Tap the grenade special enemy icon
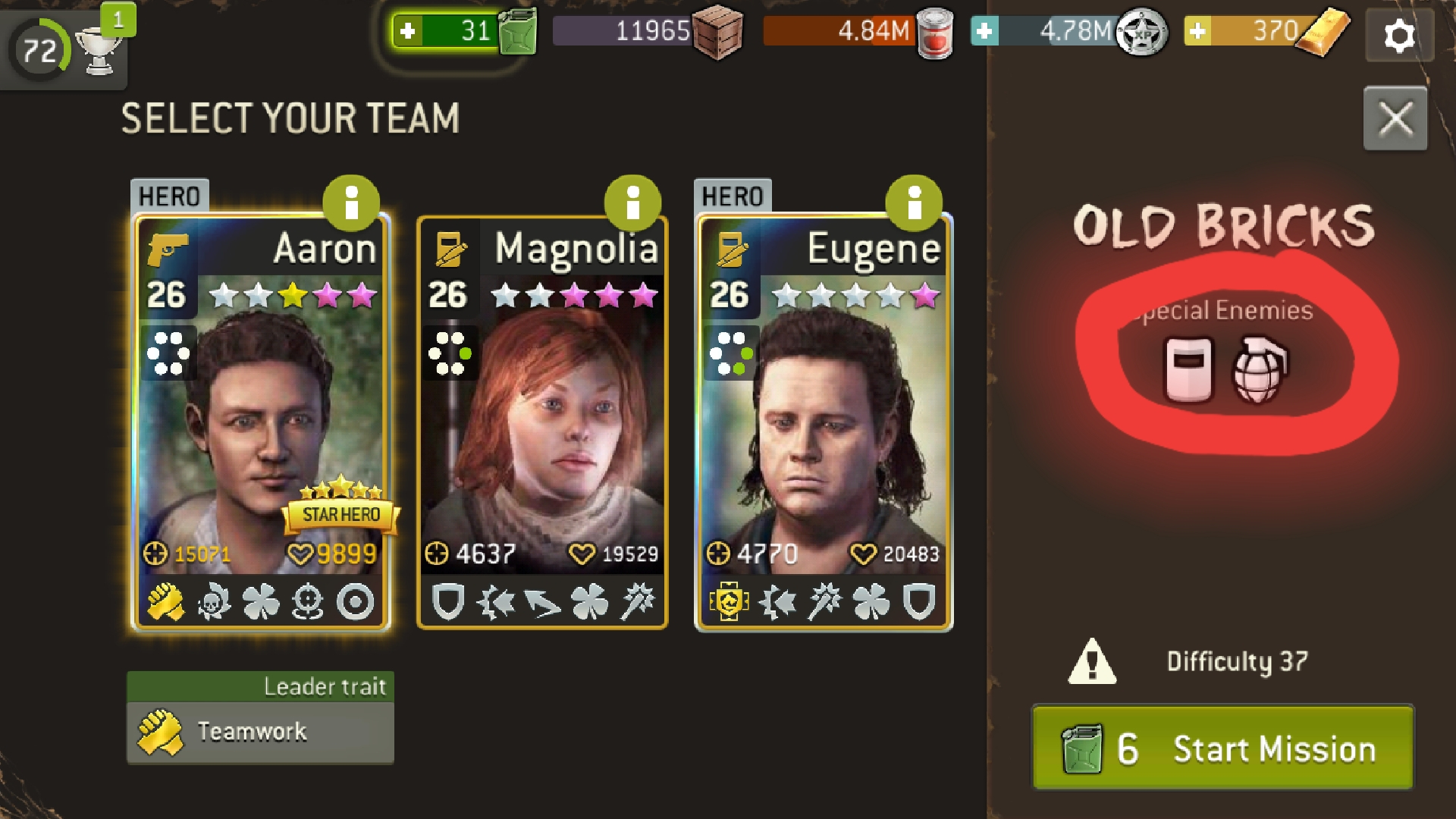Image resolution: width=1456 pixels, height=819 pixels. 1260,369
